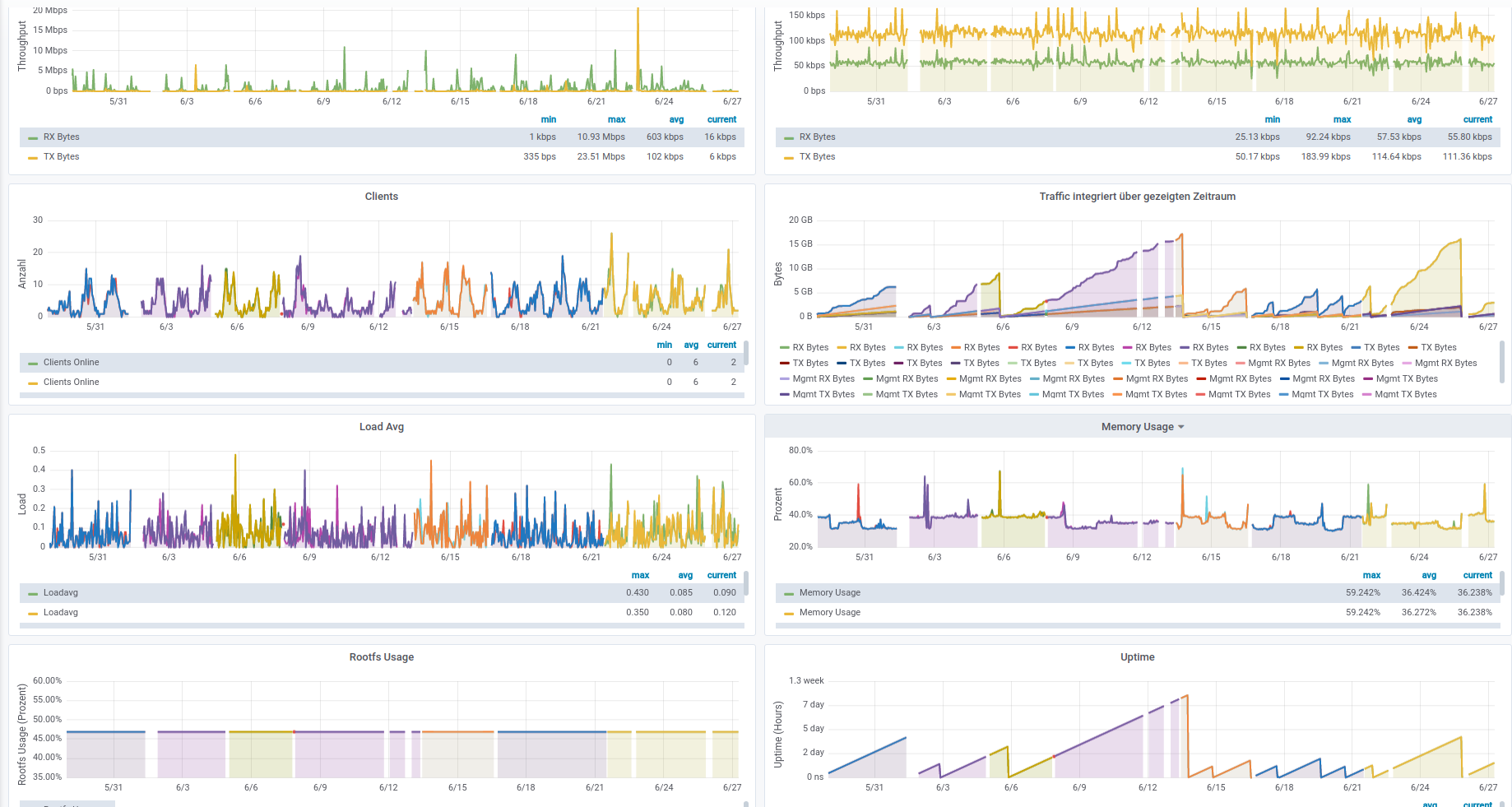
Task: Click the Clients legend vertical scrollbar
Action: coord(746,353)
